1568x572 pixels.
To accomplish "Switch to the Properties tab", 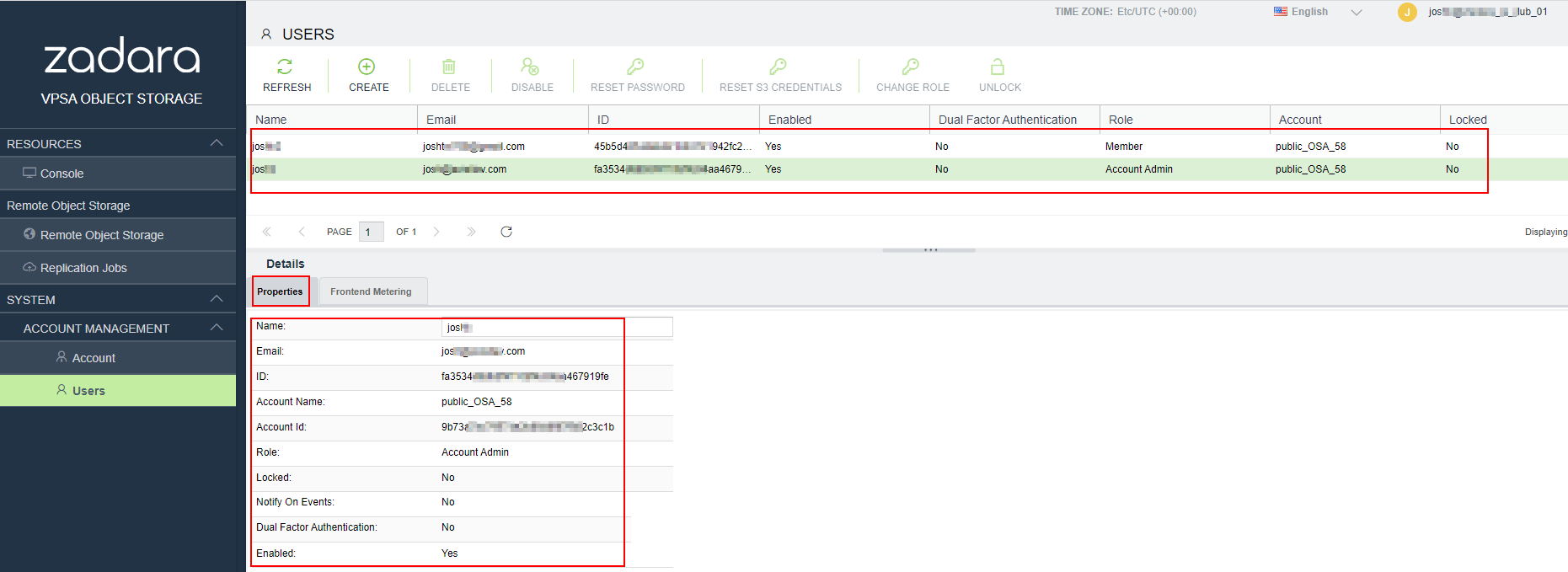I will 281,291.
